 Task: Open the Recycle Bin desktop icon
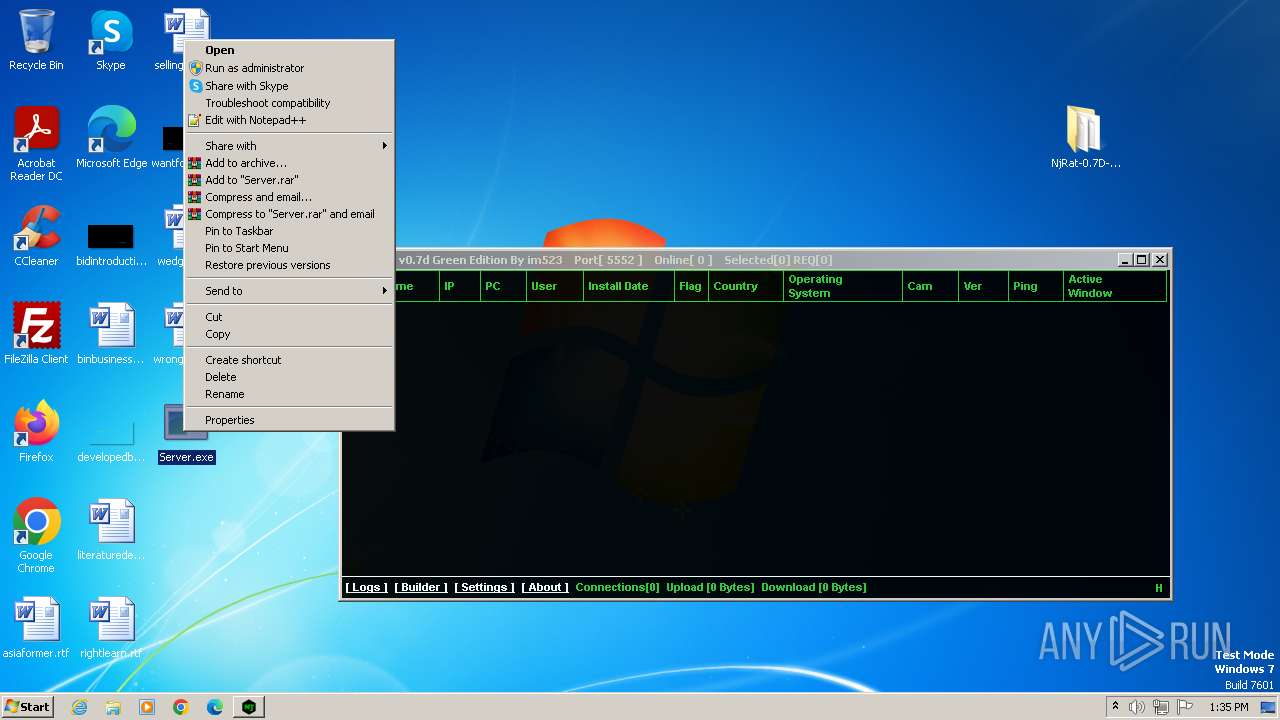click(x=36, y=40)
